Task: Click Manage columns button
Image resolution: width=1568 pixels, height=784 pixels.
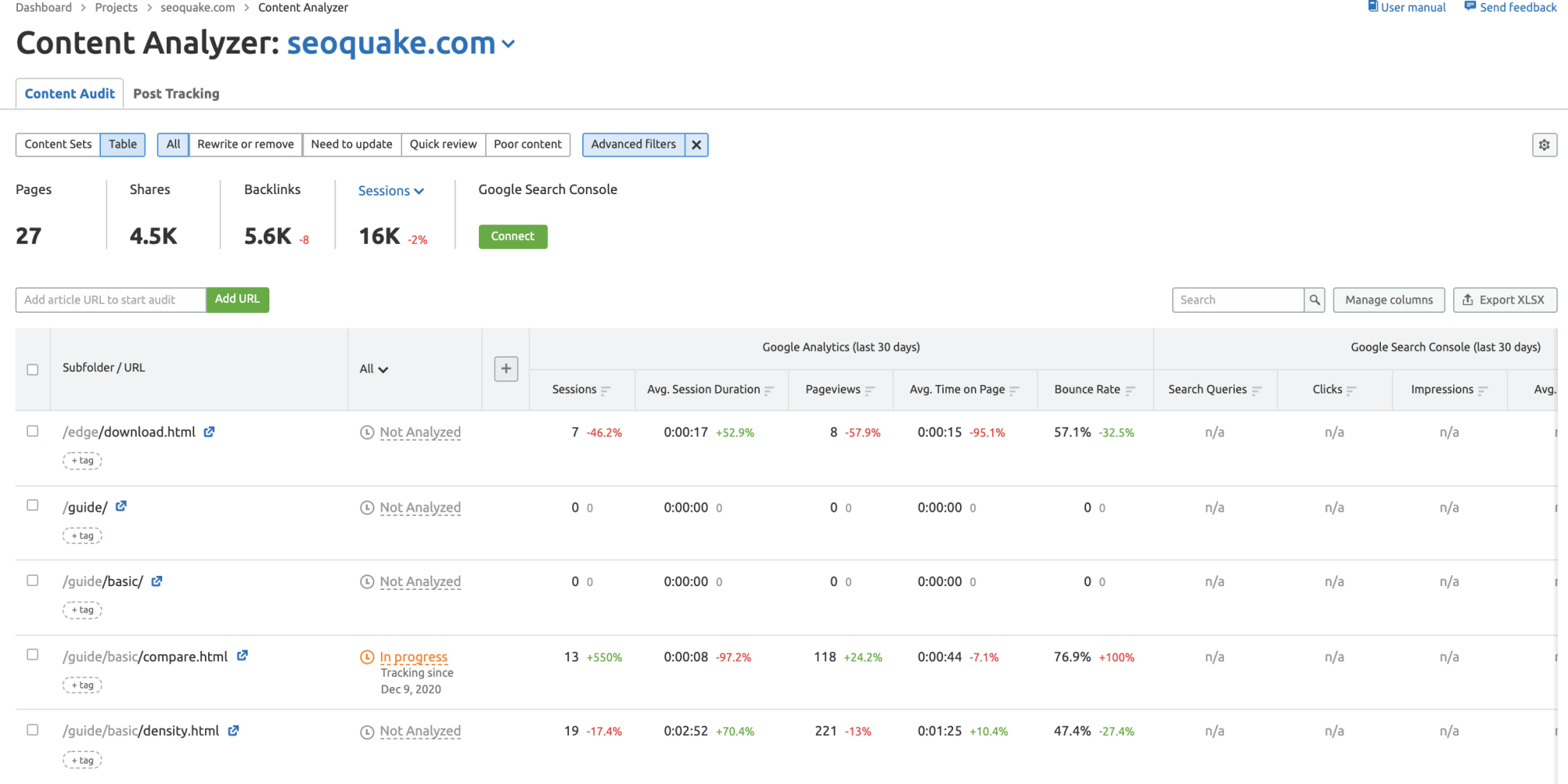Action: point(1389,300)
